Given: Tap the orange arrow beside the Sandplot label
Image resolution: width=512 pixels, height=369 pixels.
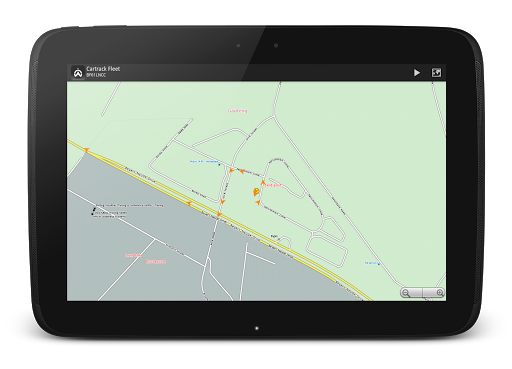Looking at the screenshot, I should (x=263, y=183).
